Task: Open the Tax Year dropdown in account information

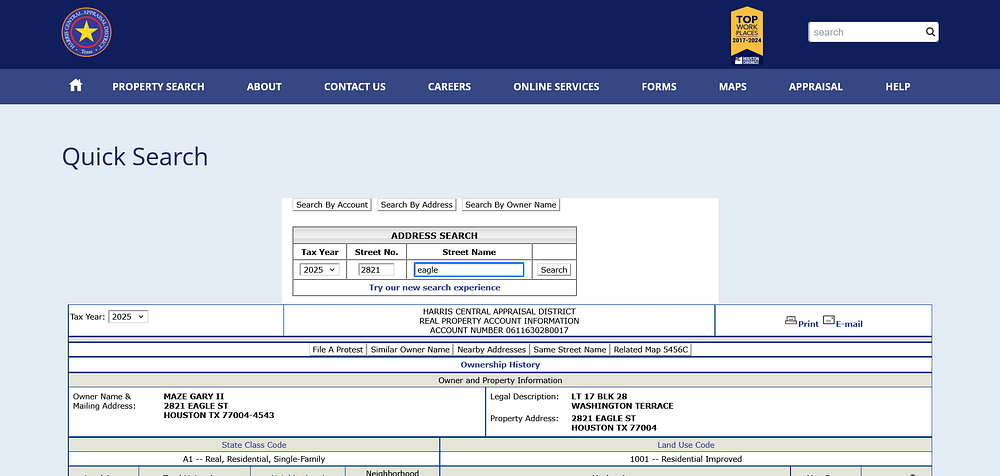Action: point(128,316)
